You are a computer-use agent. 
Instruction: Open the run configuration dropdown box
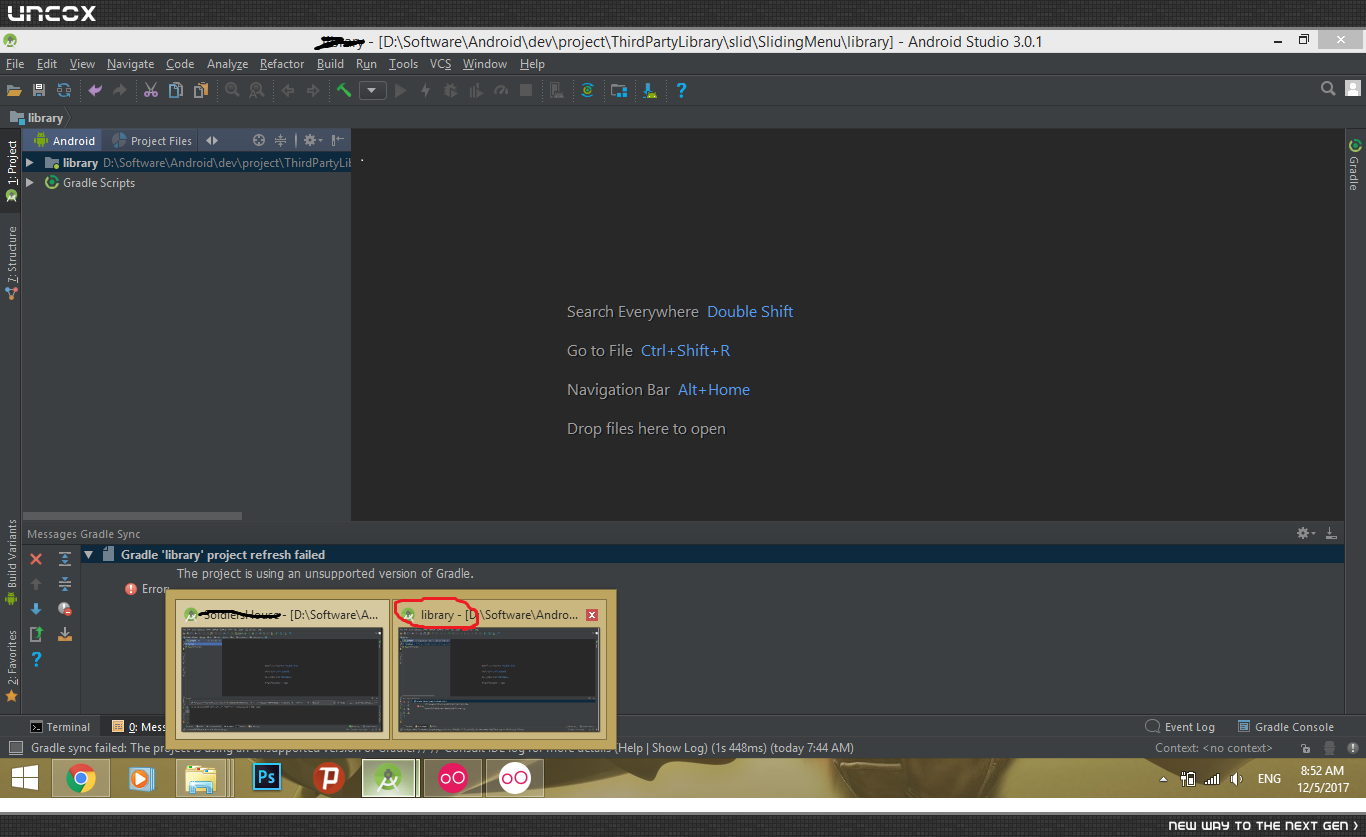pyautogui.click(x=373, y=90)
